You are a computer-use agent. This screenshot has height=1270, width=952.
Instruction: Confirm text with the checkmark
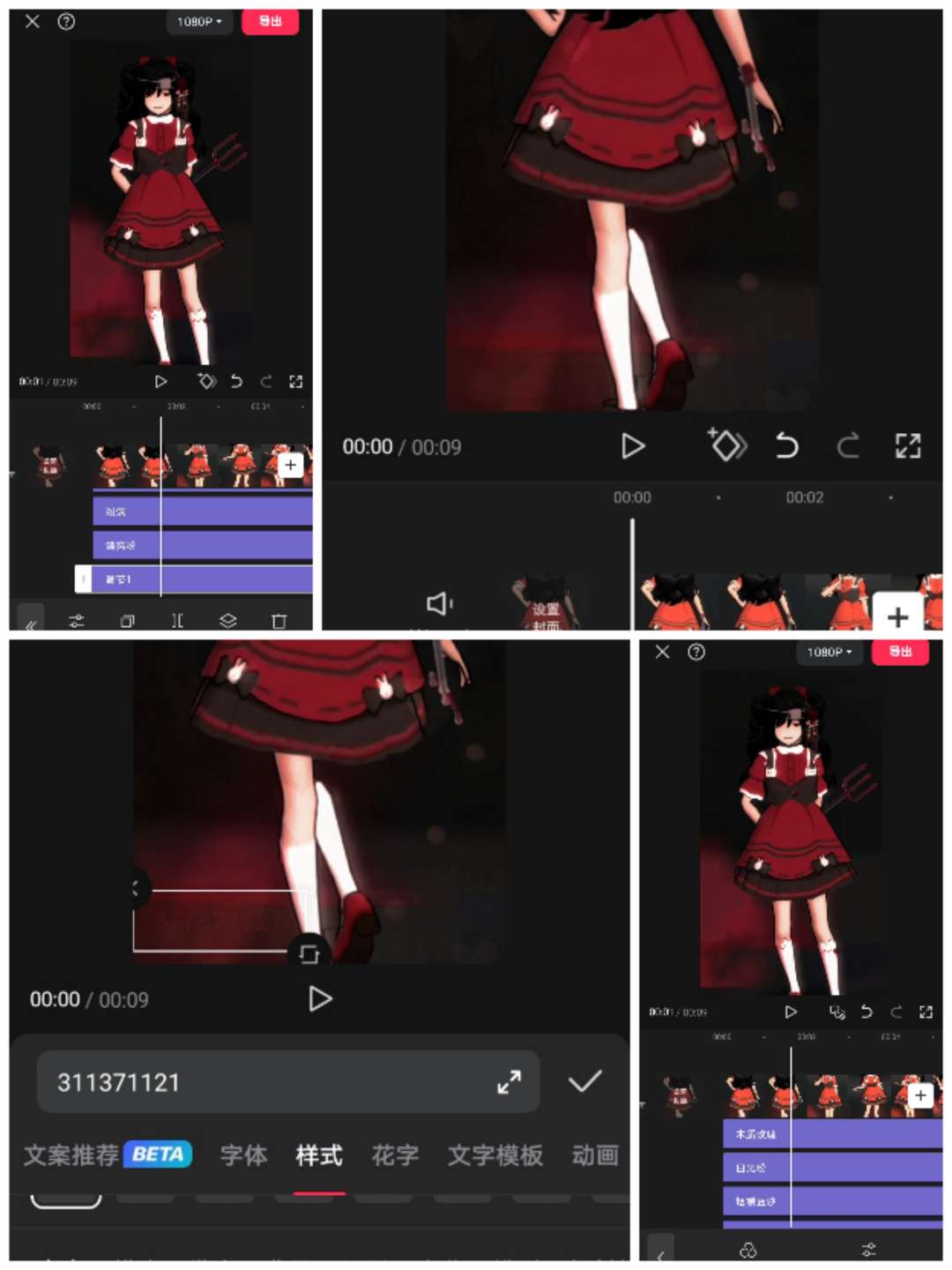click(x=584, y=1081)
